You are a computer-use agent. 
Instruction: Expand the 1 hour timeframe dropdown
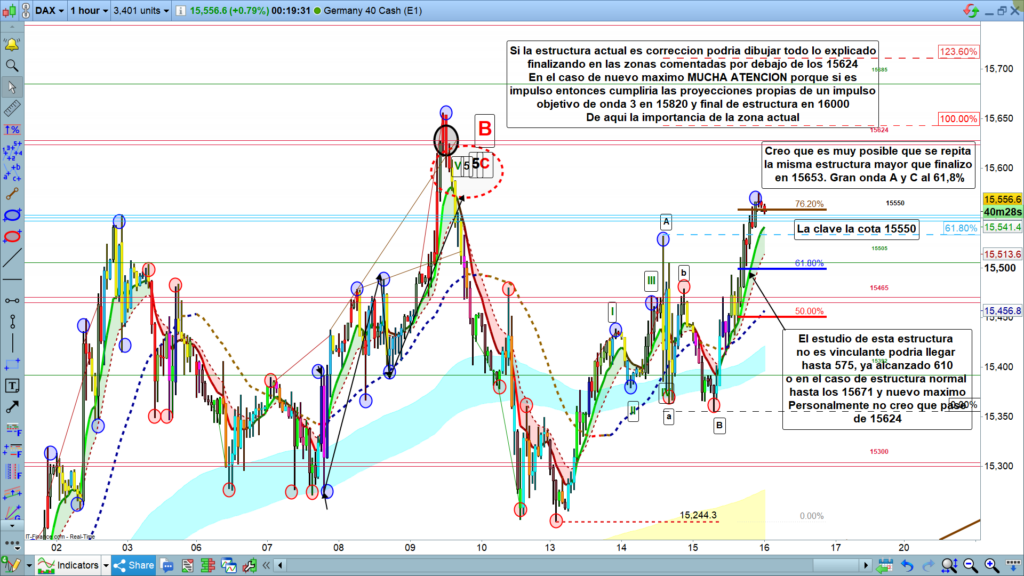(x=88, y=11)
